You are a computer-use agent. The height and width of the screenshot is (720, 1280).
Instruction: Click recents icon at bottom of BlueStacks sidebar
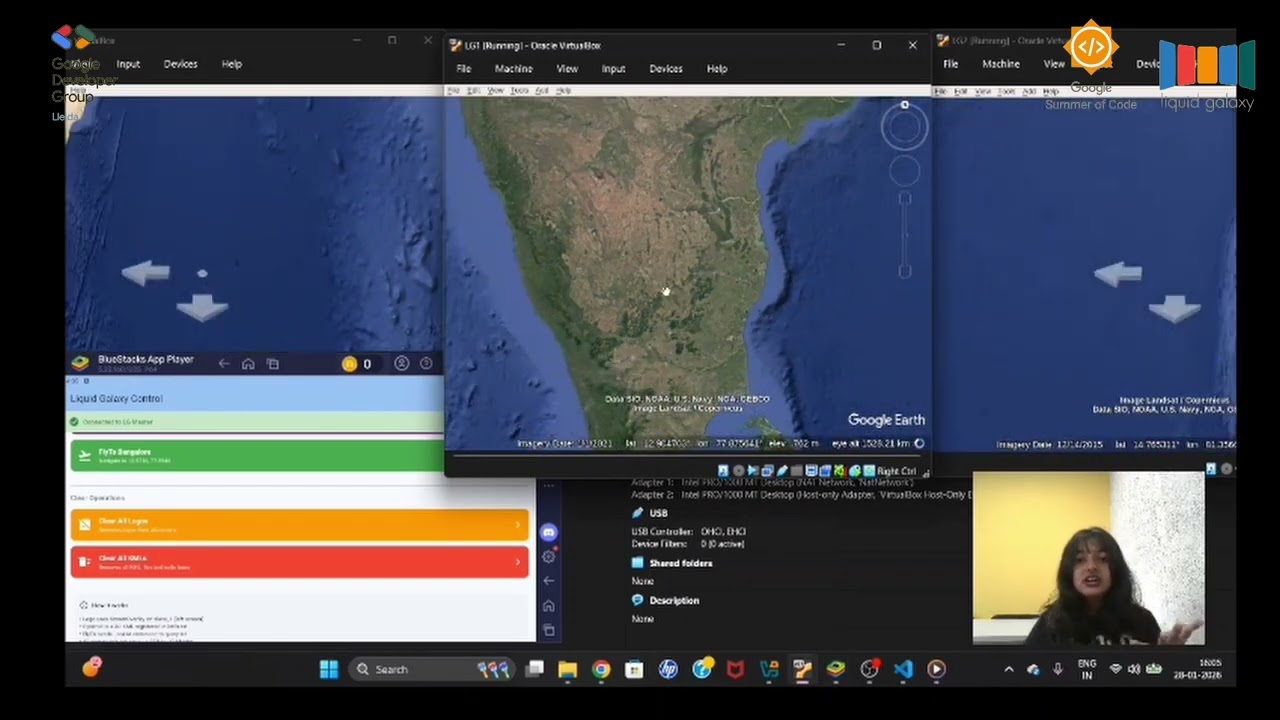(548, 630)
